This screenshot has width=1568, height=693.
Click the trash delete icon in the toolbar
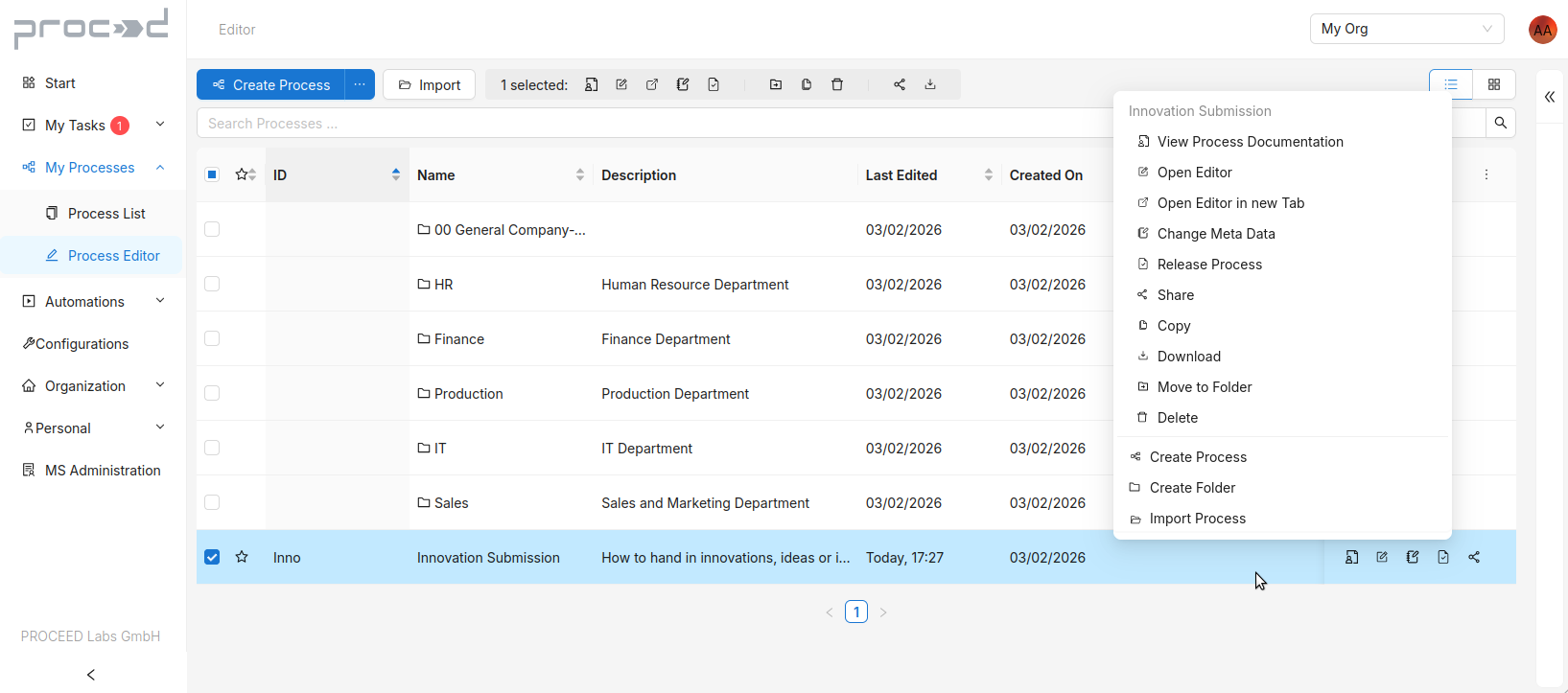pos(837,84)
